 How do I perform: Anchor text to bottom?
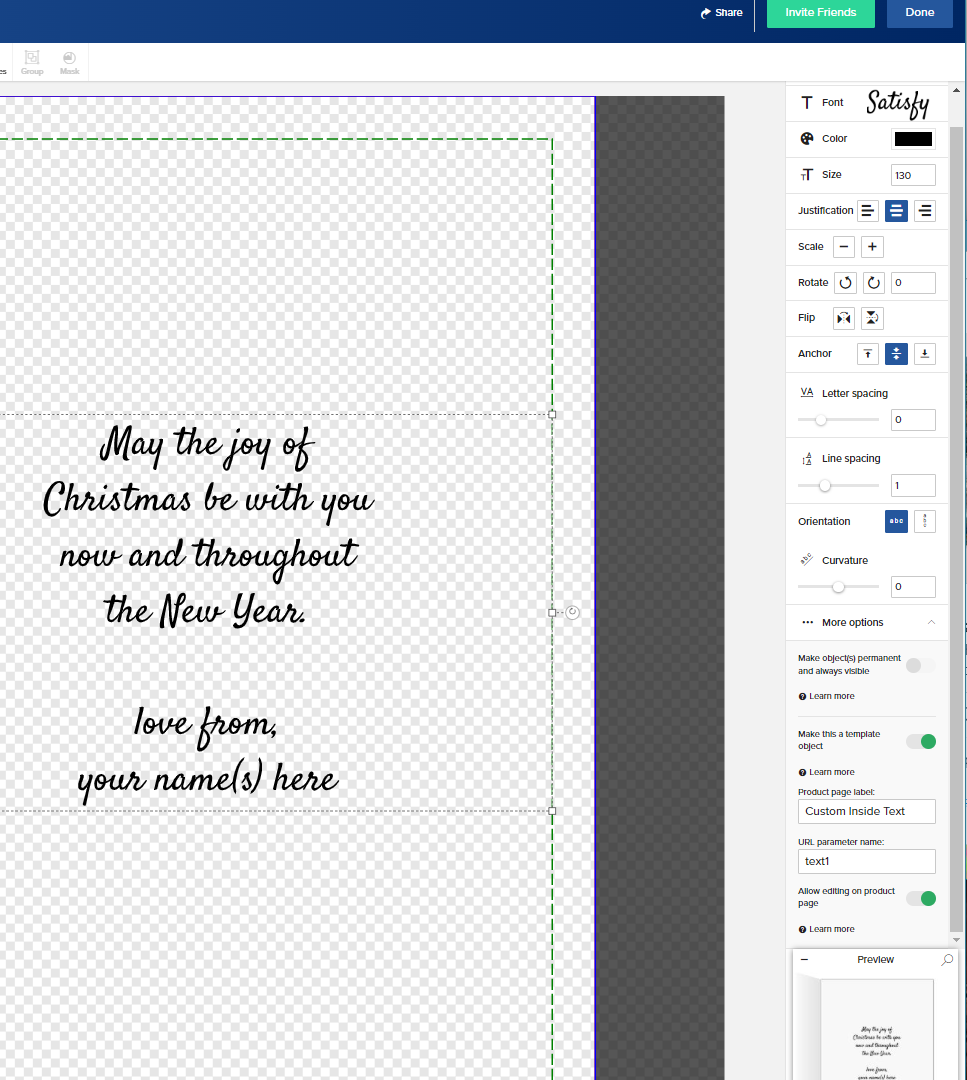coord(925,354)
